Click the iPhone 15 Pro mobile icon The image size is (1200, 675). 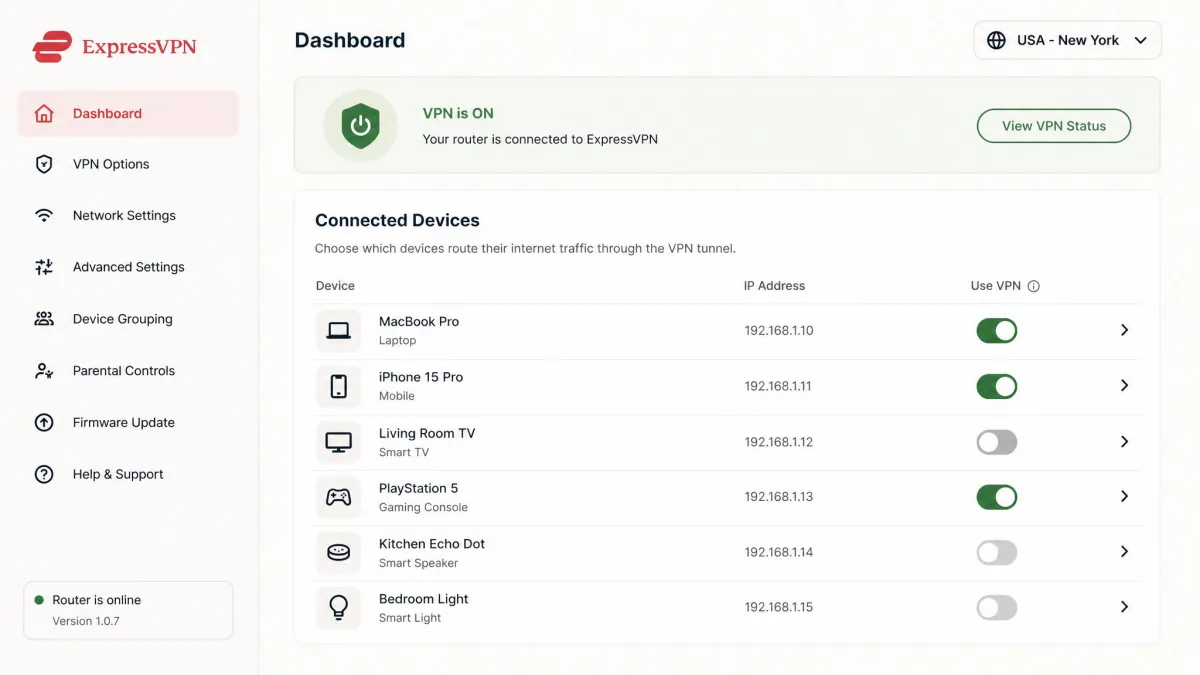(339, 386)
